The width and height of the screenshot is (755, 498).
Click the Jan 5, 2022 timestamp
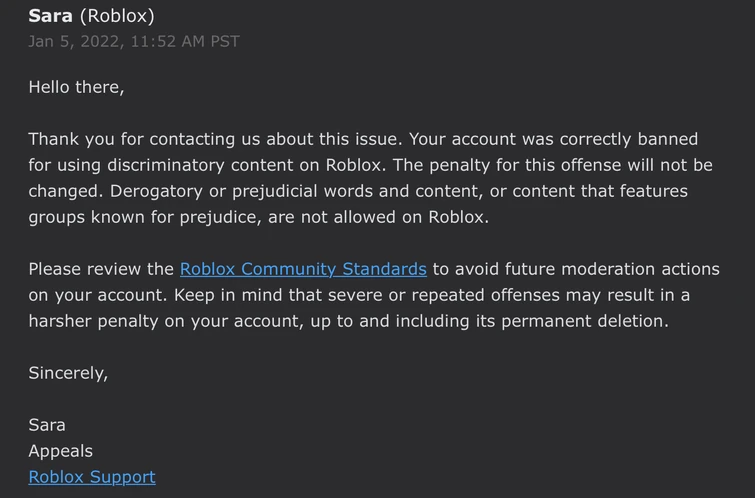pos(134,41)
